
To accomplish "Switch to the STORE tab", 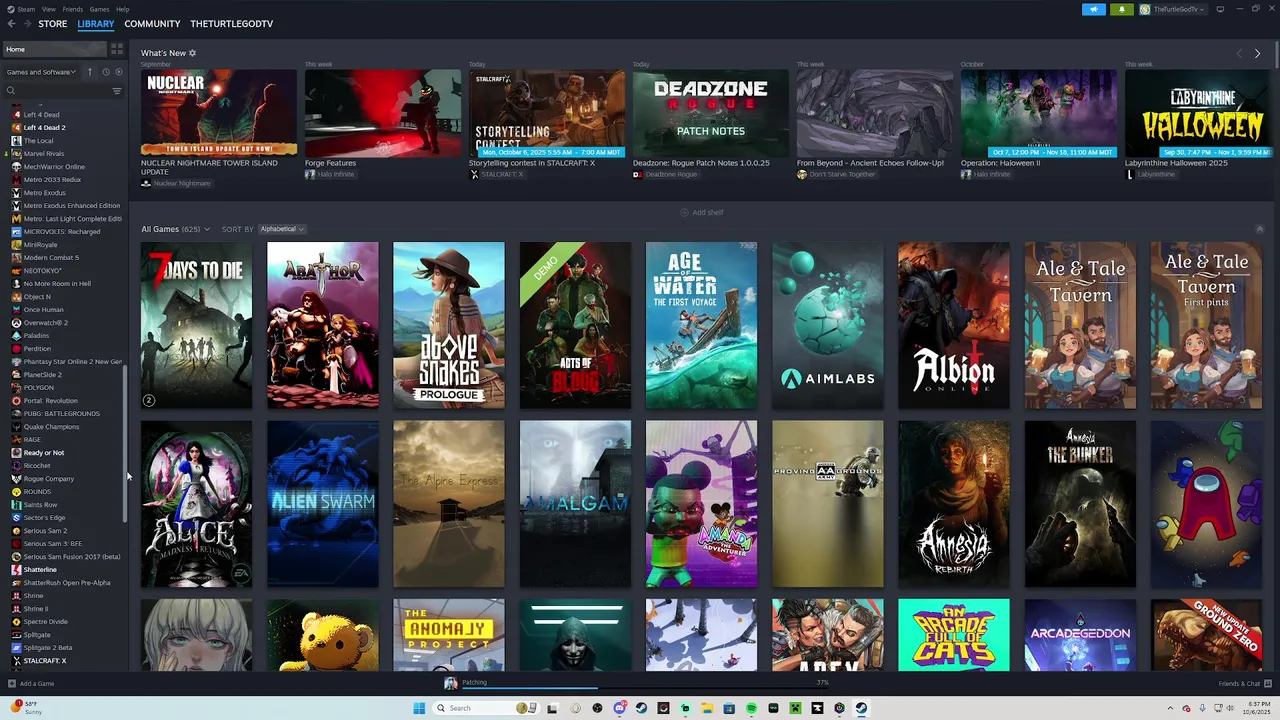I will coord(53,24).
